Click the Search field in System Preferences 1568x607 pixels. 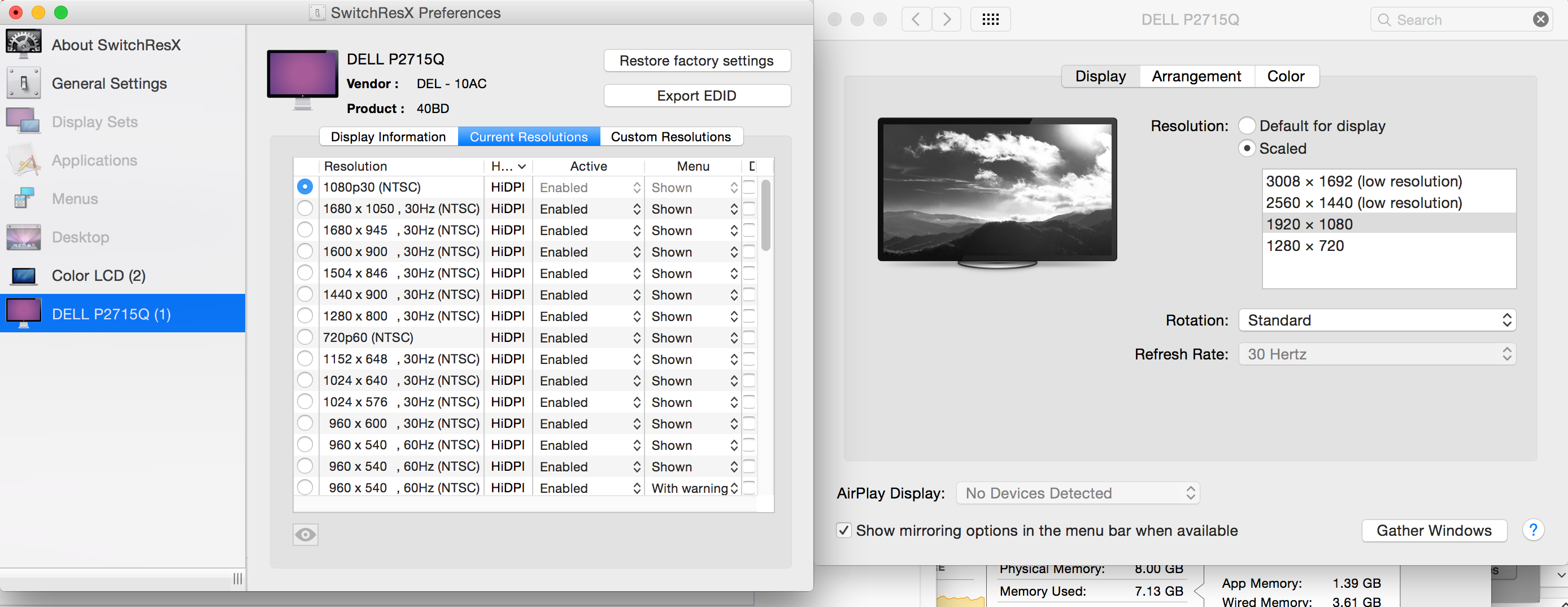coord(1461,19)
